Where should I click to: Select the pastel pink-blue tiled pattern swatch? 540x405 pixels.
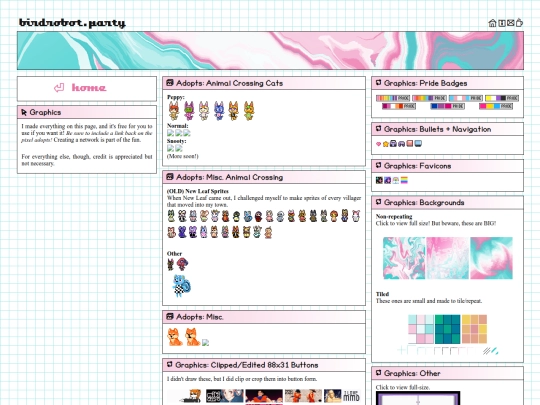(421, 329)
